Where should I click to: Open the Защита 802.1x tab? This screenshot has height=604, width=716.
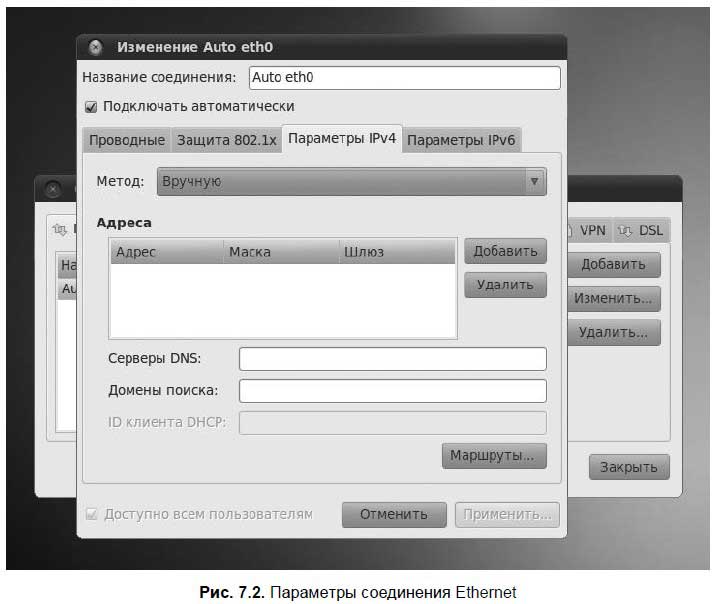click(226, 140)
